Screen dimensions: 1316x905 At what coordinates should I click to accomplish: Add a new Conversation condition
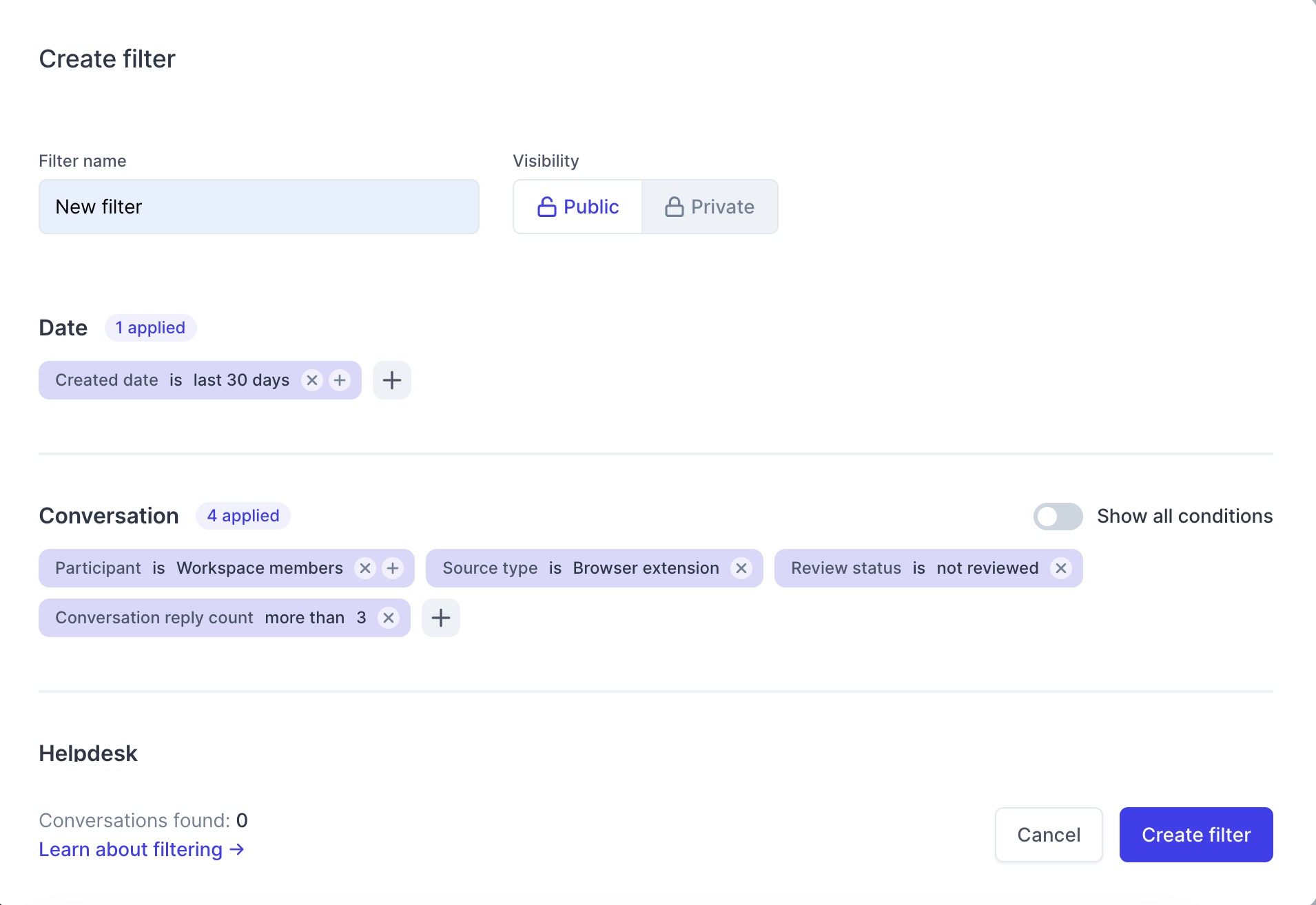(x=441, y=618)
